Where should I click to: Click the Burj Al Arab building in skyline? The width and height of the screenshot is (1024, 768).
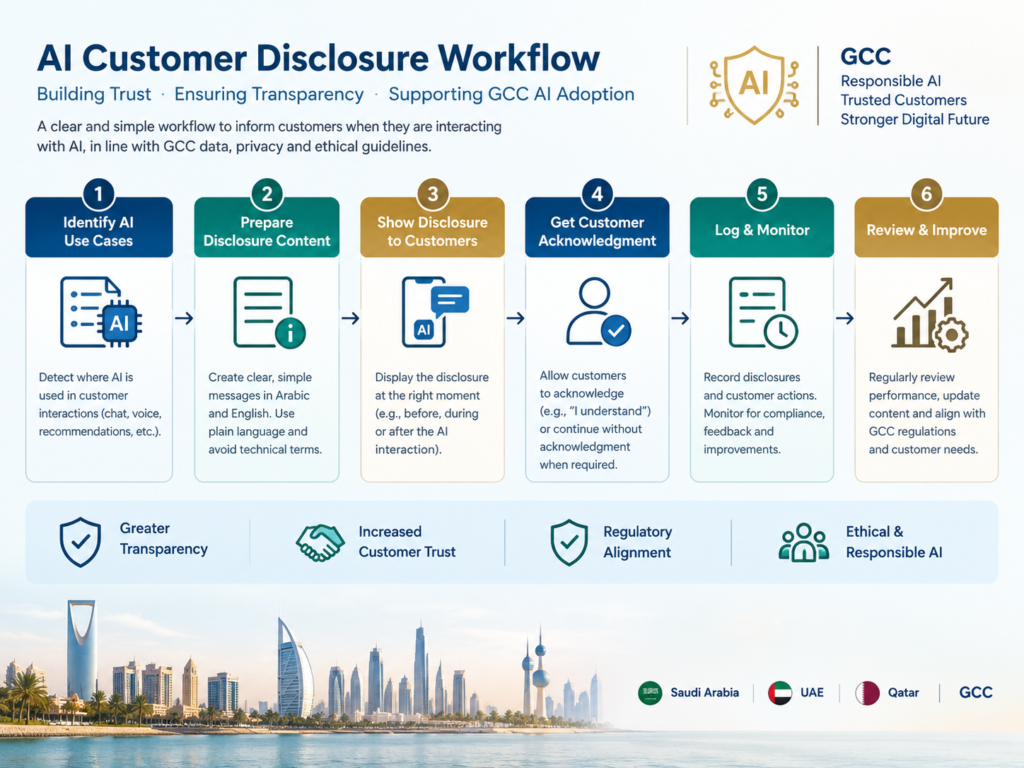pyautogui.click(x=295, y=667)
